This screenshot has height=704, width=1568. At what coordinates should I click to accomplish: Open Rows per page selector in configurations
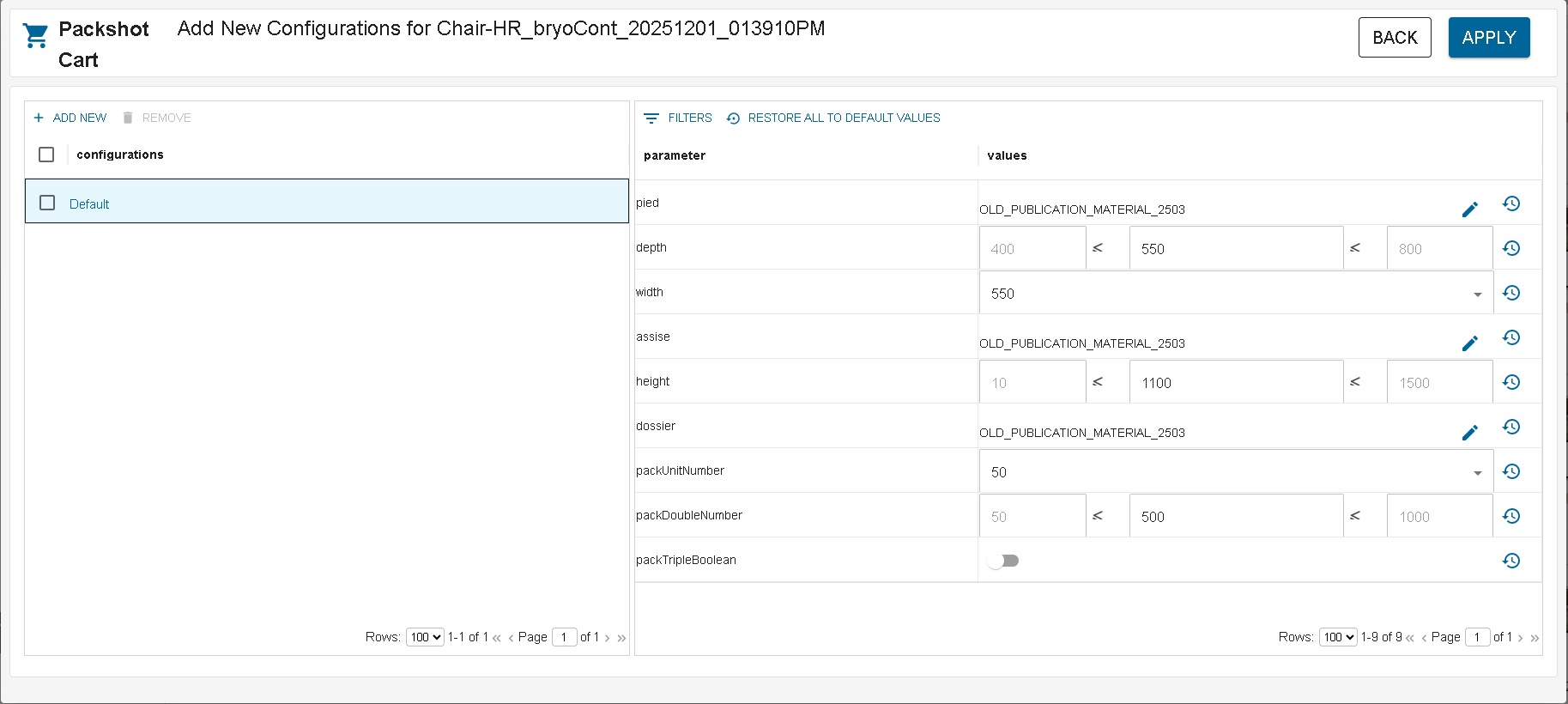[x=425, y=637]
